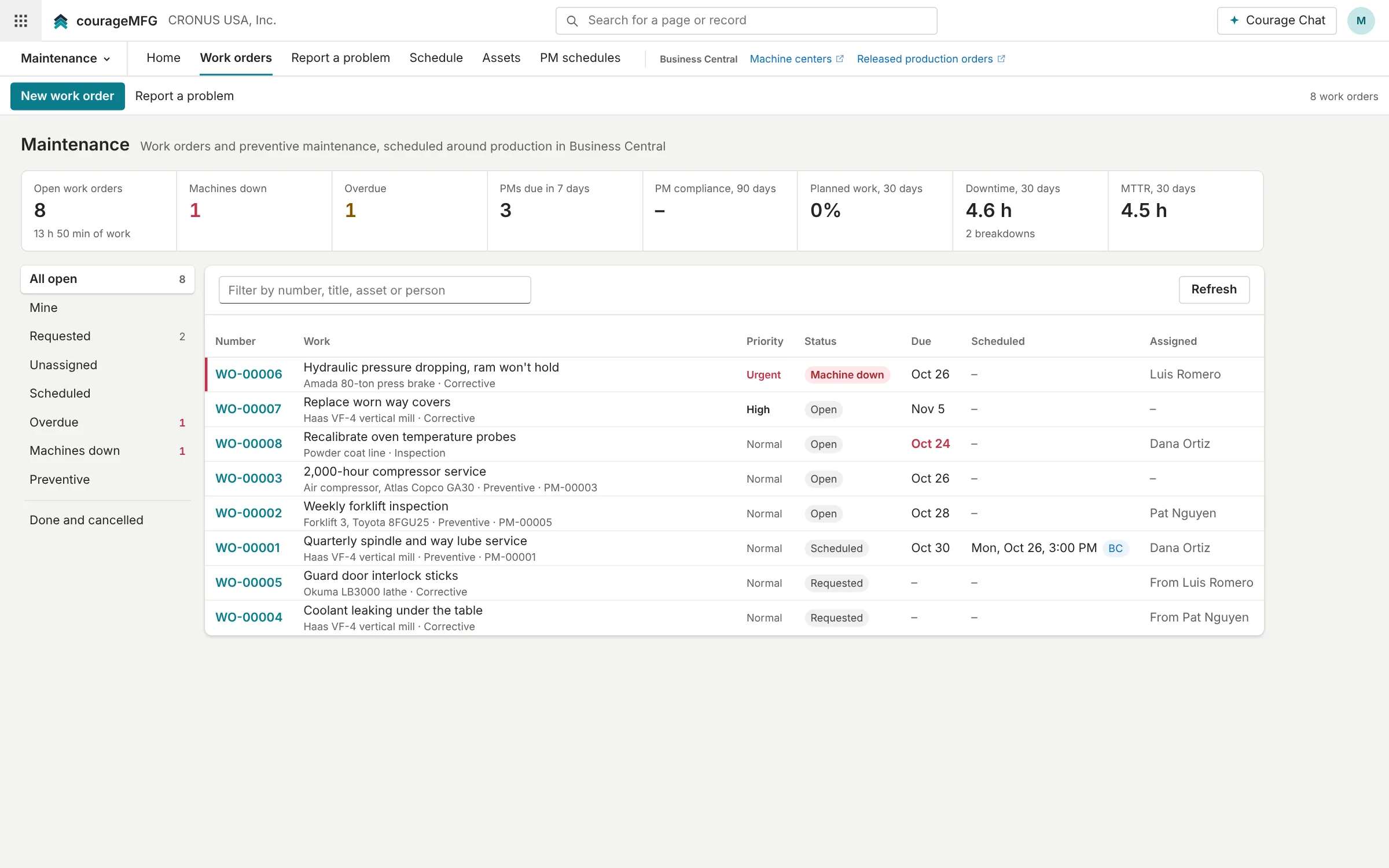Image resolution: width=1389 pixels, height=868 pixels.
Task: Focus the filter by number input
Action: tap(374, 290)
